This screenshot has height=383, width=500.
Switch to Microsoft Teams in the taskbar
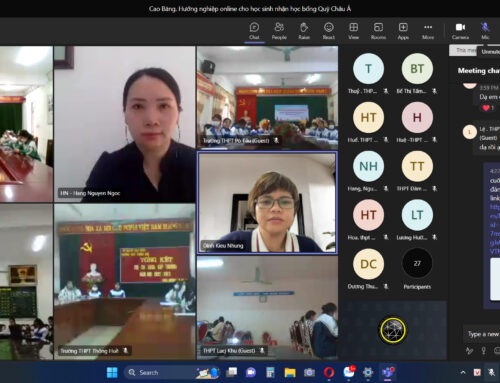[x=388, y=372]
